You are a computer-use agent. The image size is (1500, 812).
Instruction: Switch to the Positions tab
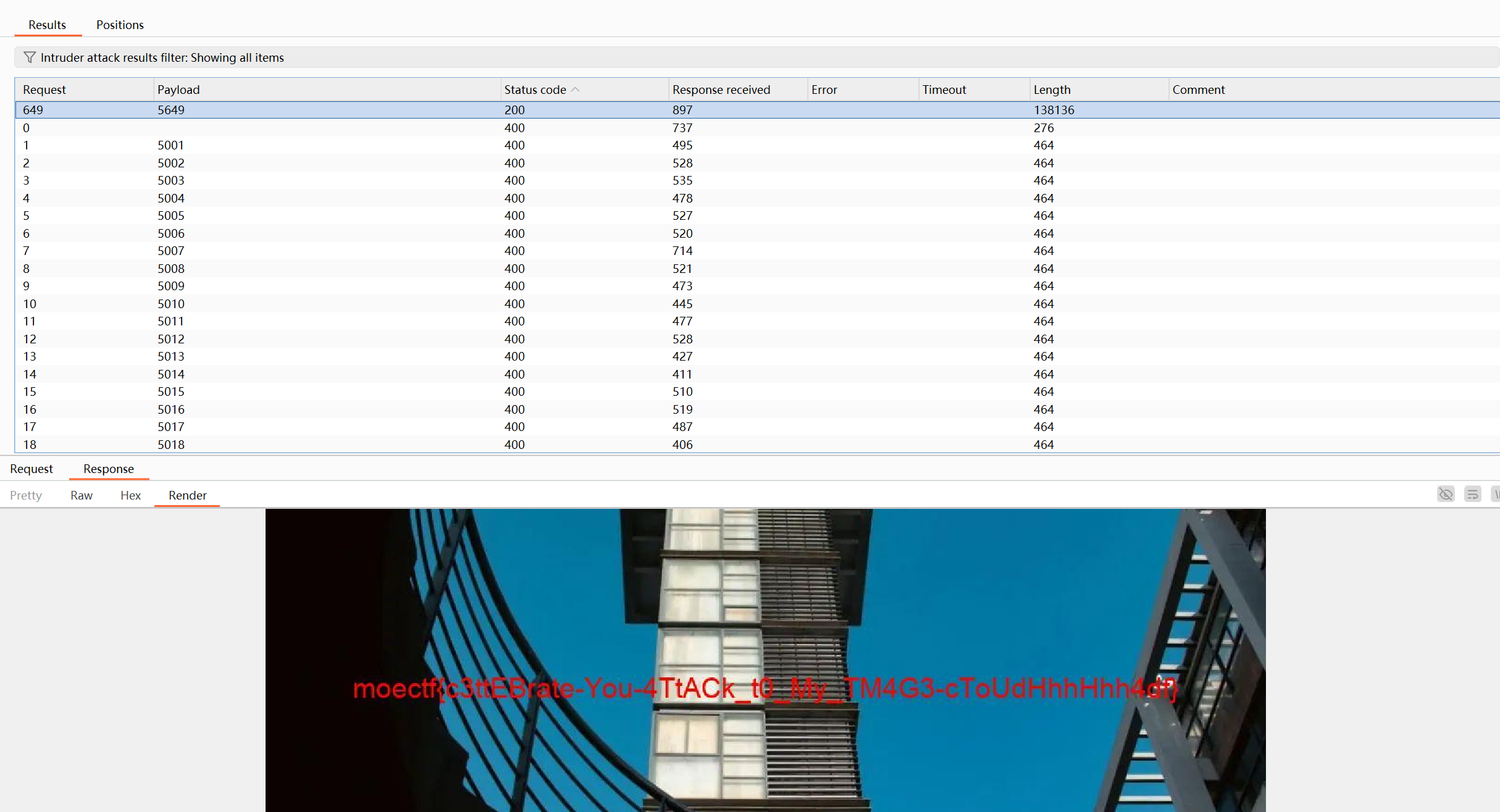120,25
